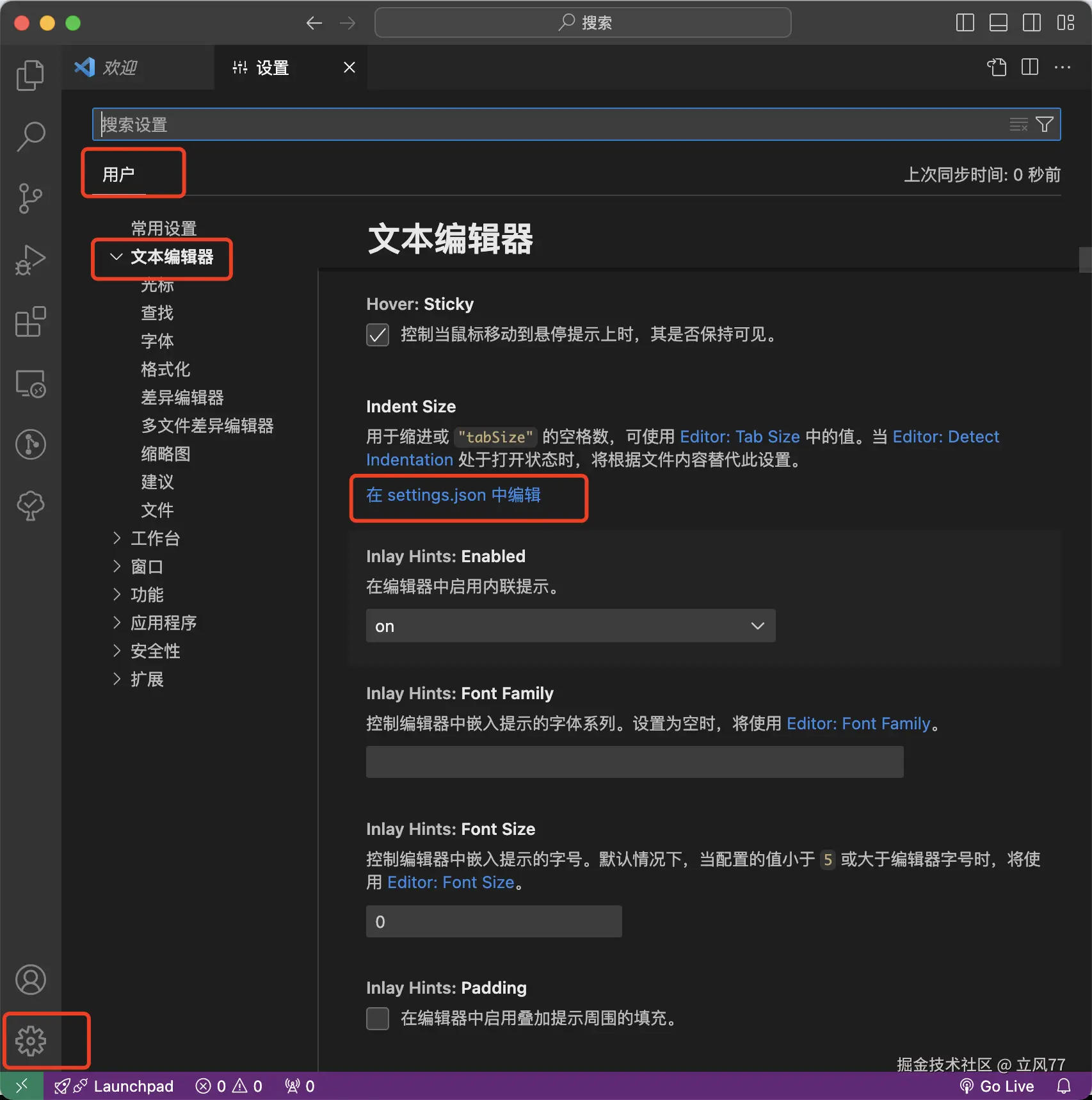Click the Open Settings (JSON) icon
Image resolution: width=1092 pixels, height=1100 pixels.
click(x=997, y=67)
